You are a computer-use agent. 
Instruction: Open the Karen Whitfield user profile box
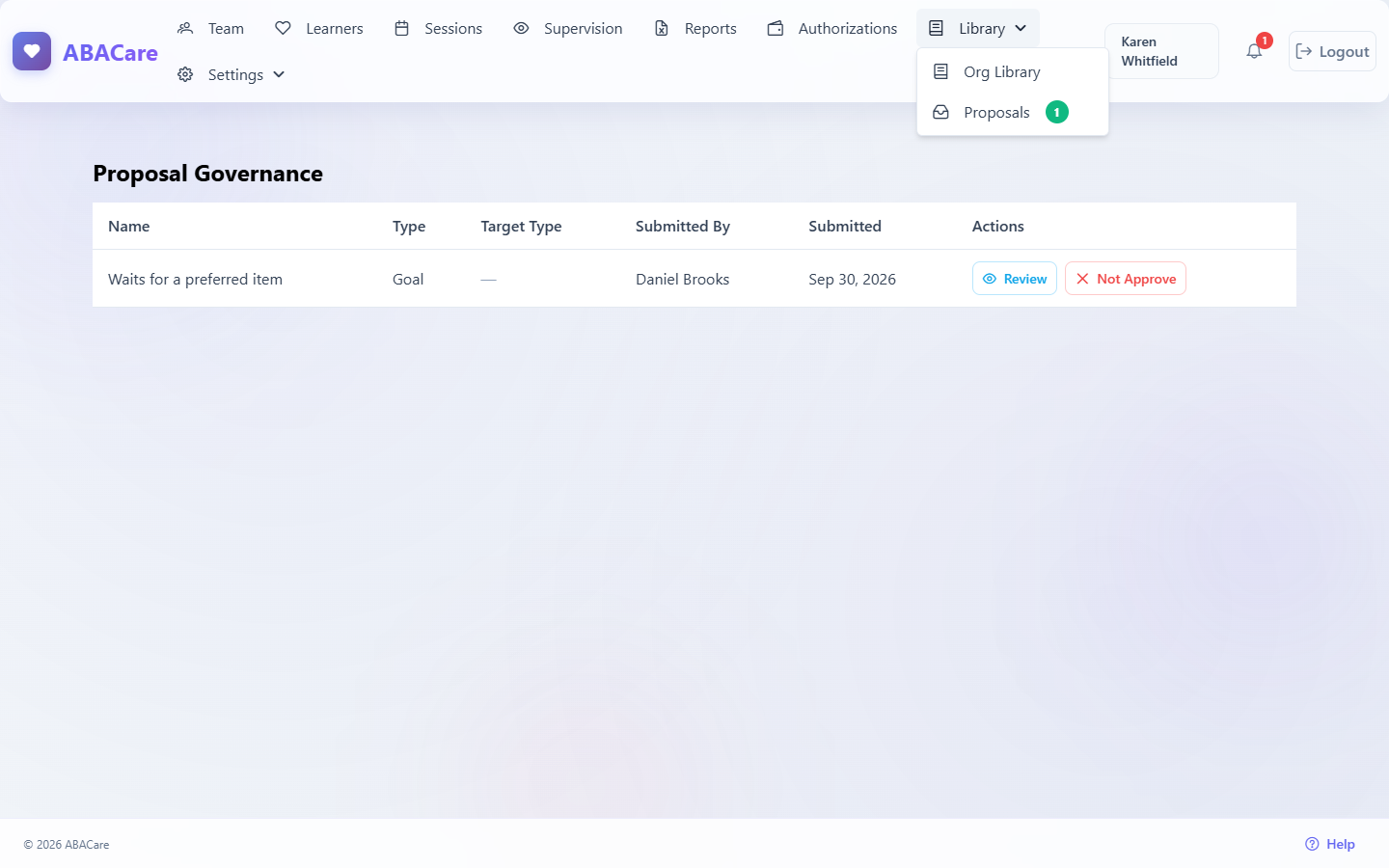coord(1161,51)
